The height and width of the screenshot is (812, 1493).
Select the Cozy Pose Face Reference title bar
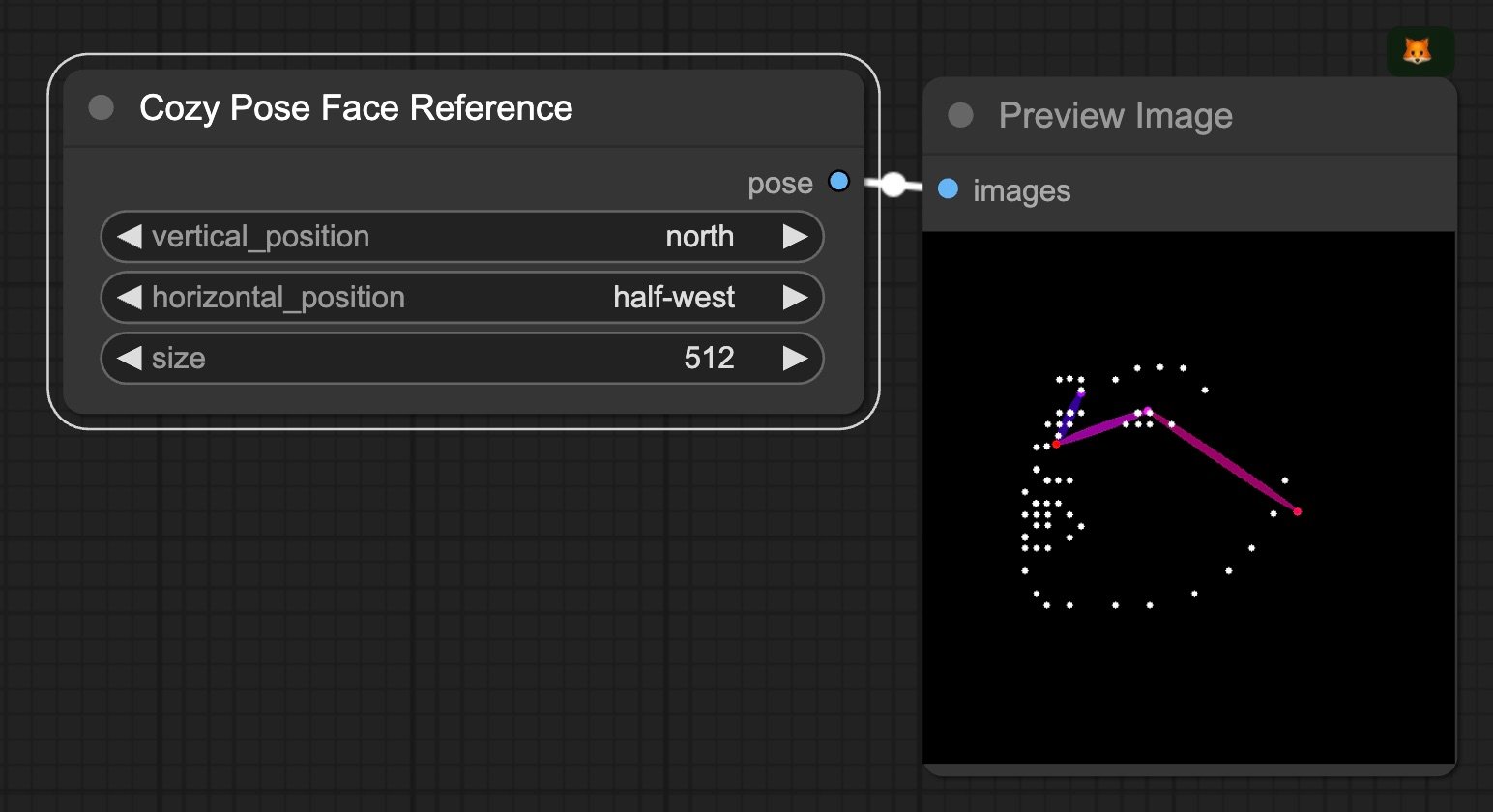(x=463, y=108)
